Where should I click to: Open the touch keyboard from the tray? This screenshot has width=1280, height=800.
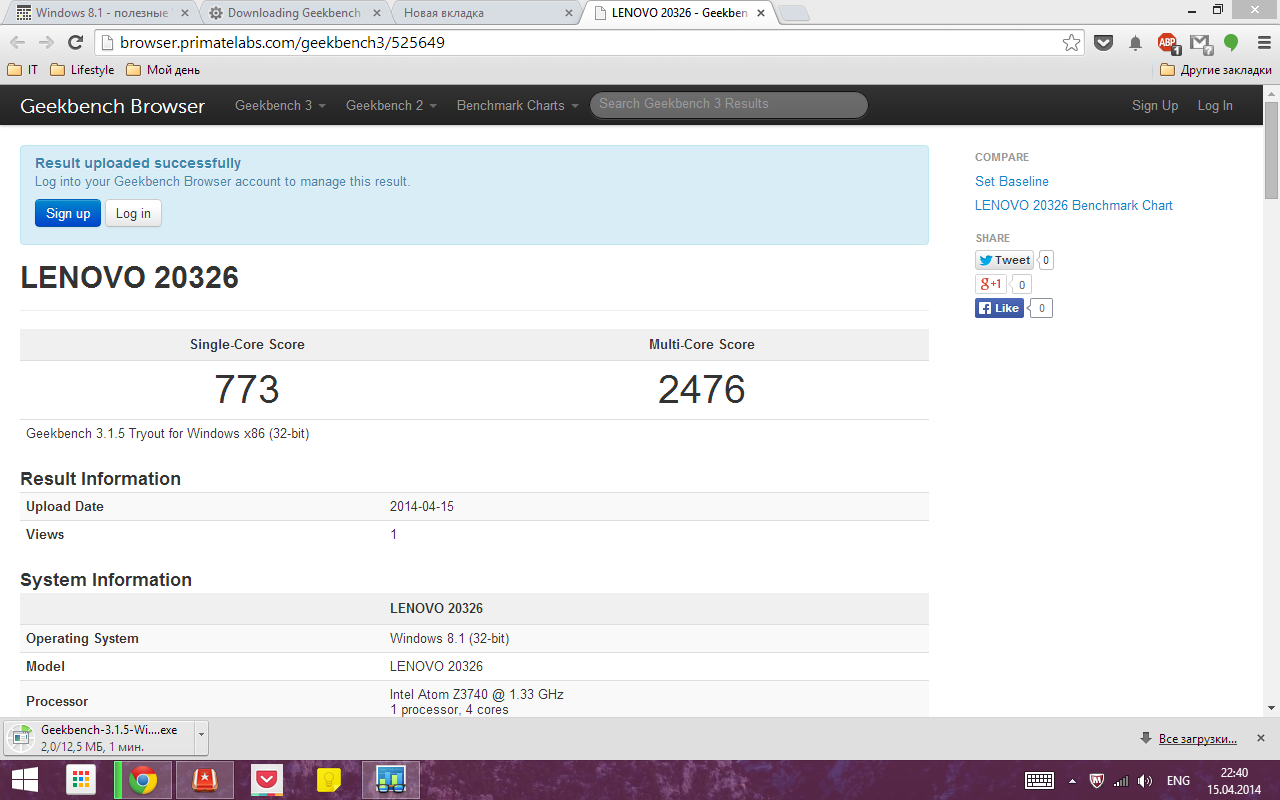[1039, 780]
